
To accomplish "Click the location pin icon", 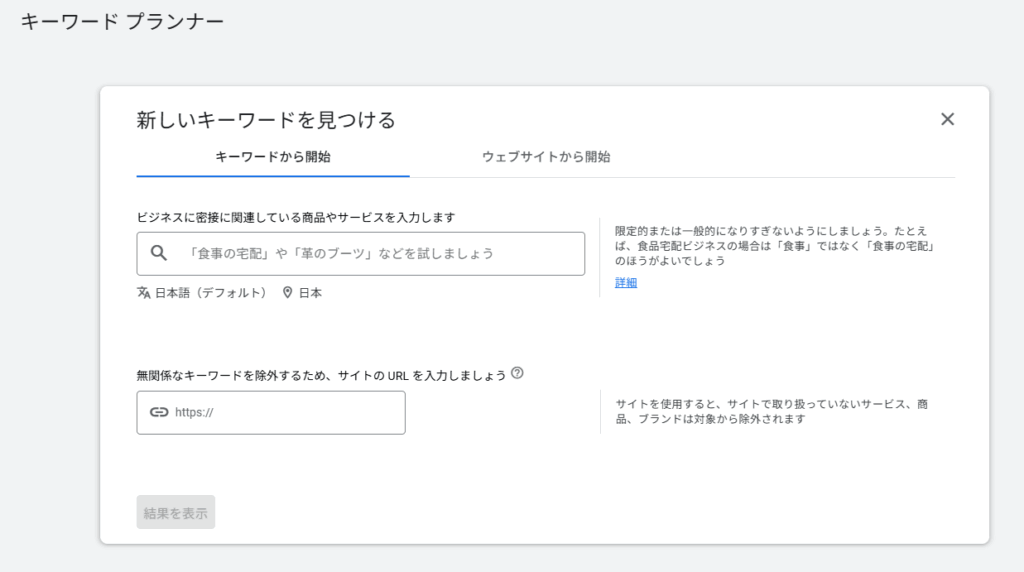I will tap(288, 293).
